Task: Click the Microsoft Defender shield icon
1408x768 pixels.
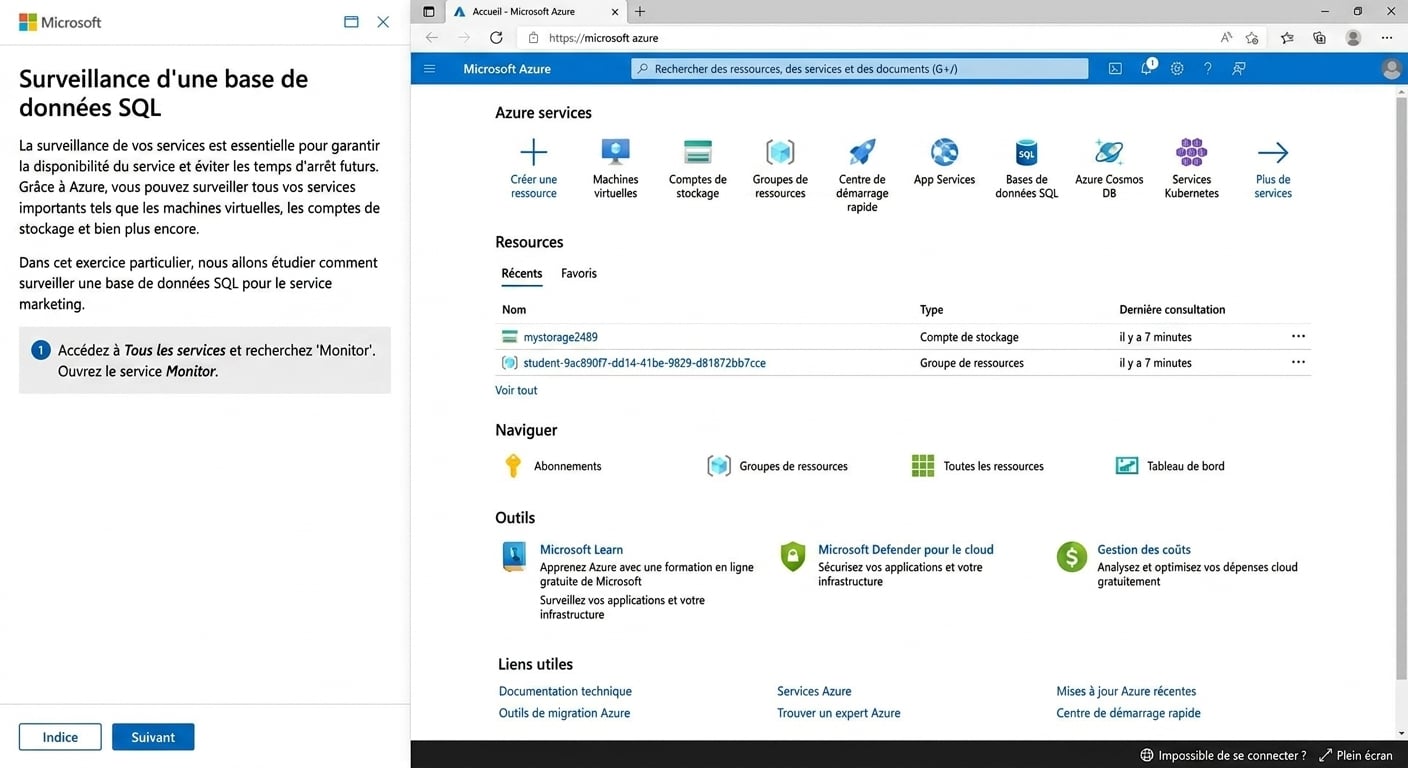Action: click(x=793, y=556)
